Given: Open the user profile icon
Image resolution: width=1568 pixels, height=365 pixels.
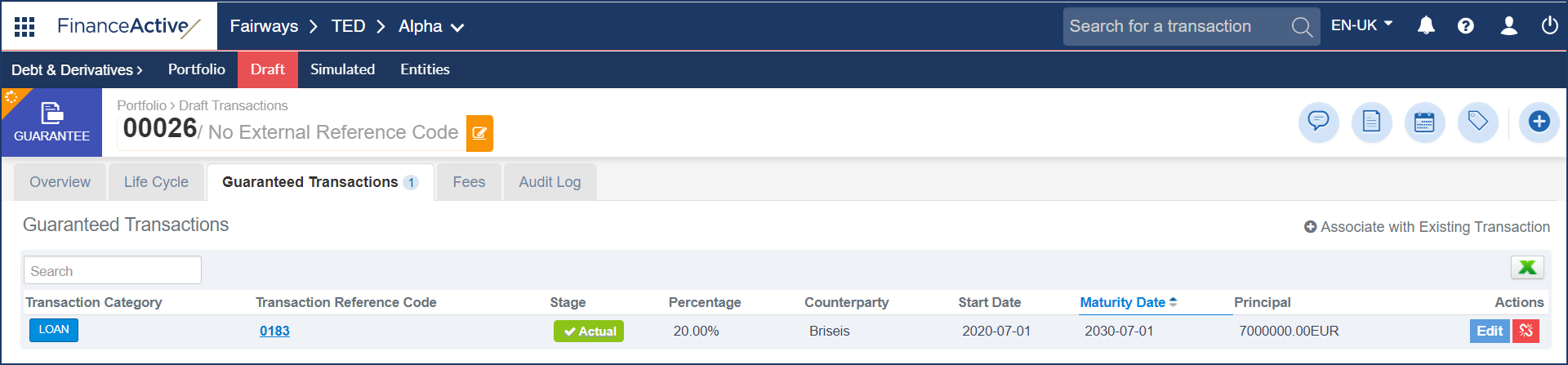Looking at the screenshot, I should pyautogui.click(x=1508, y=26).
